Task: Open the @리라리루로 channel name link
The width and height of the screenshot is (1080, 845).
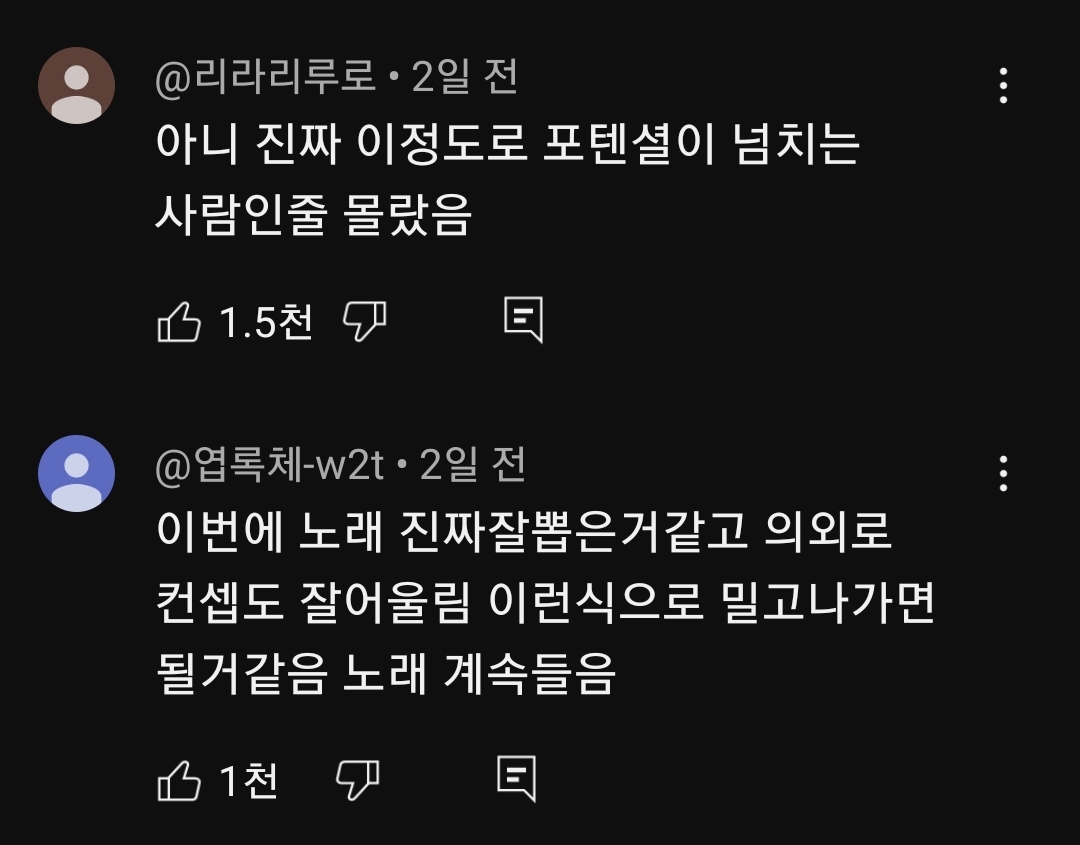Action: pos(265,77)
